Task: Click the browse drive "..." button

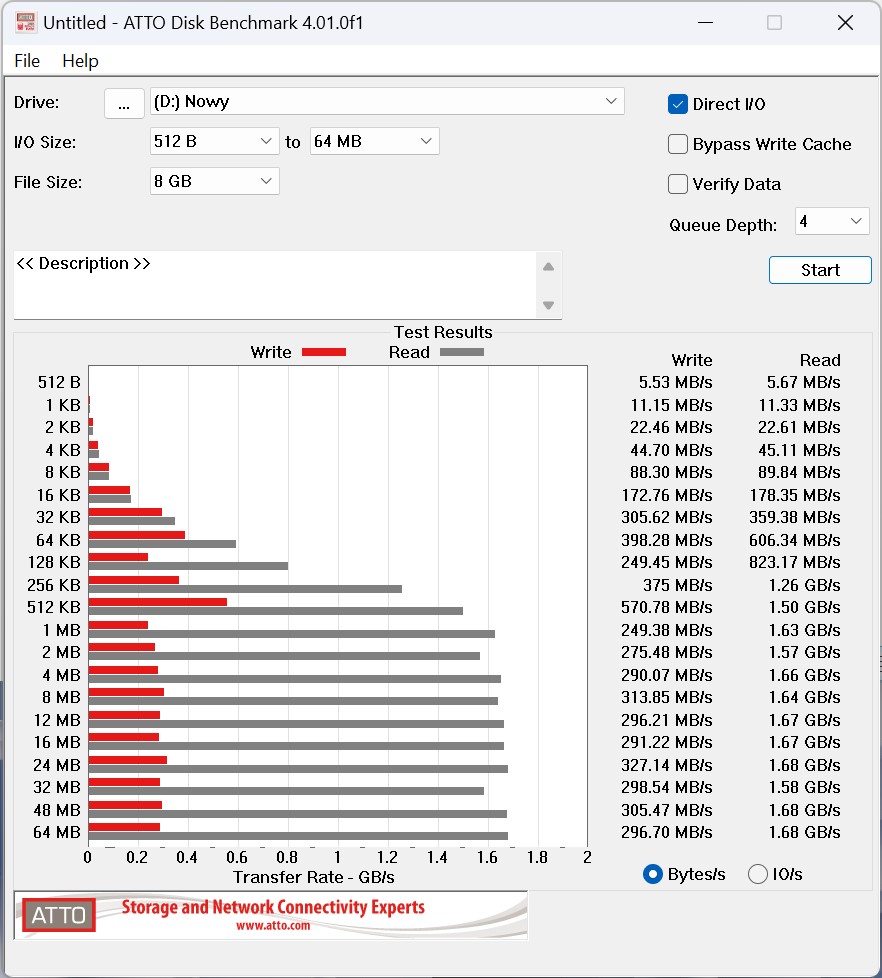Action: (124, 103)
